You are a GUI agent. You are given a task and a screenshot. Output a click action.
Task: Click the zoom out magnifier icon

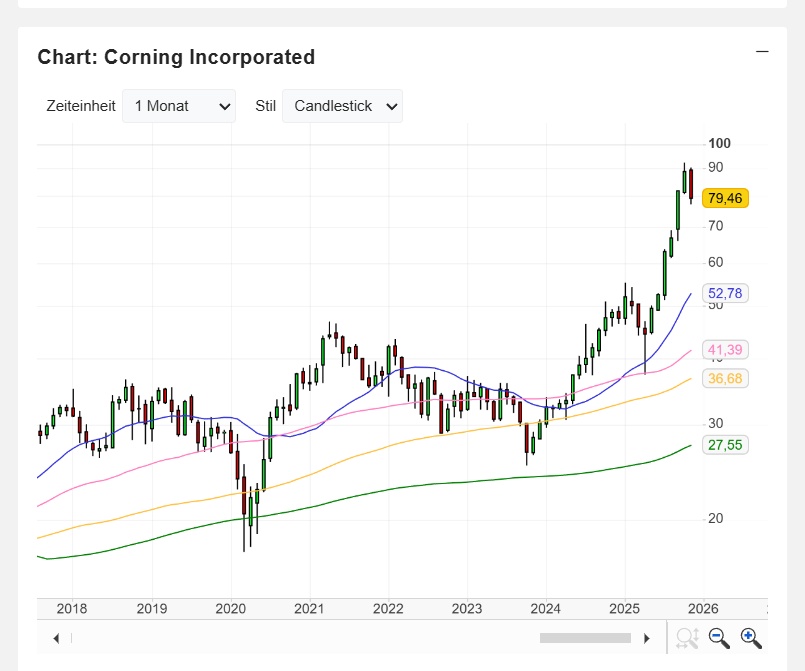point(719,638)
